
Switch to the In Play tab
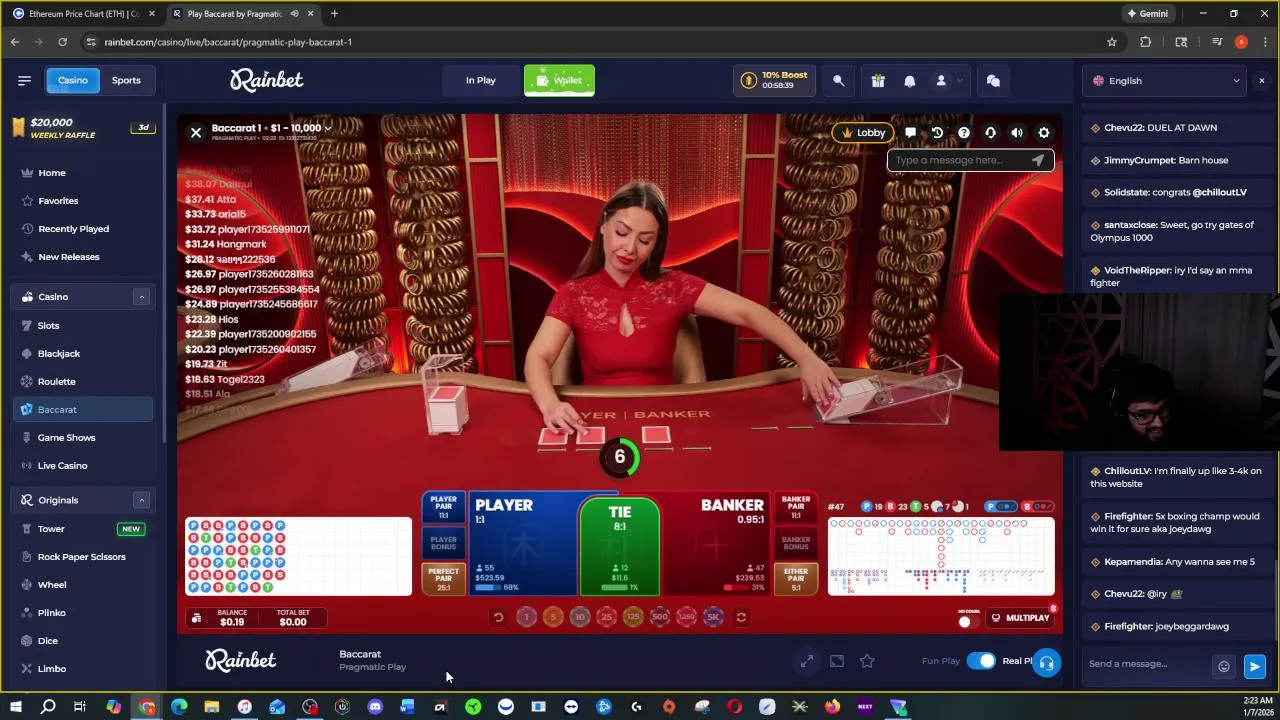[x=480, y=80]
